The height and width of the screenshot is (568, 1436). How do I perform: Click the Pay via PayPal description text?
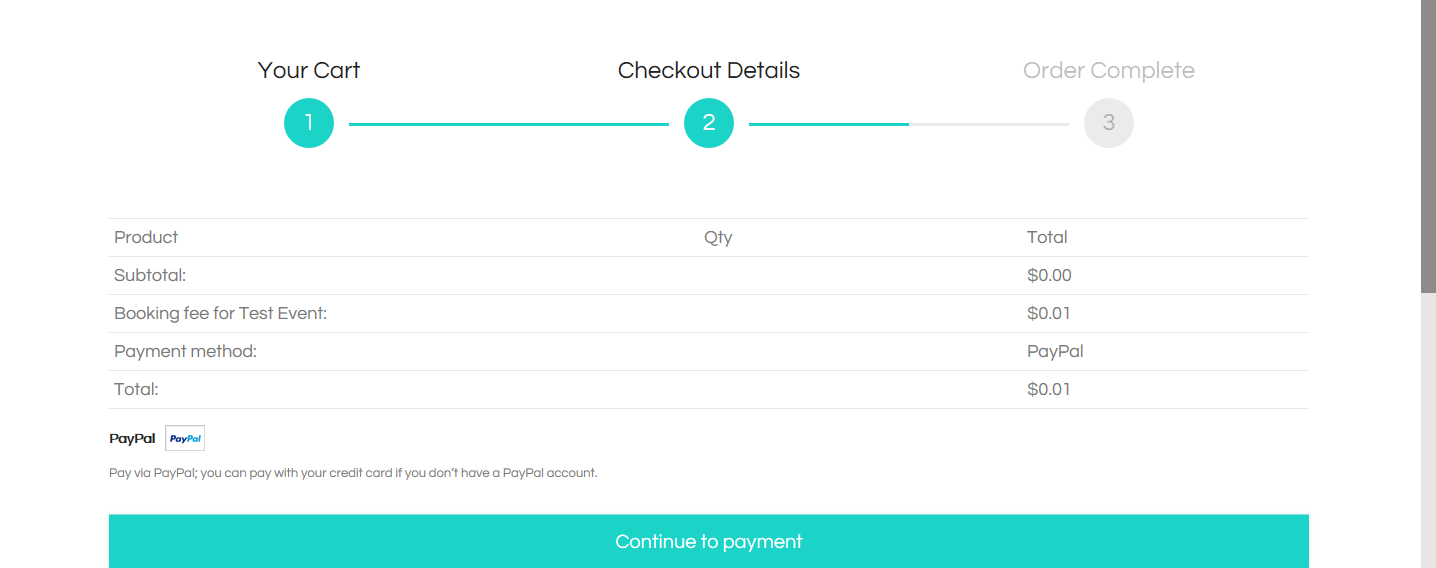click(353, 473)
